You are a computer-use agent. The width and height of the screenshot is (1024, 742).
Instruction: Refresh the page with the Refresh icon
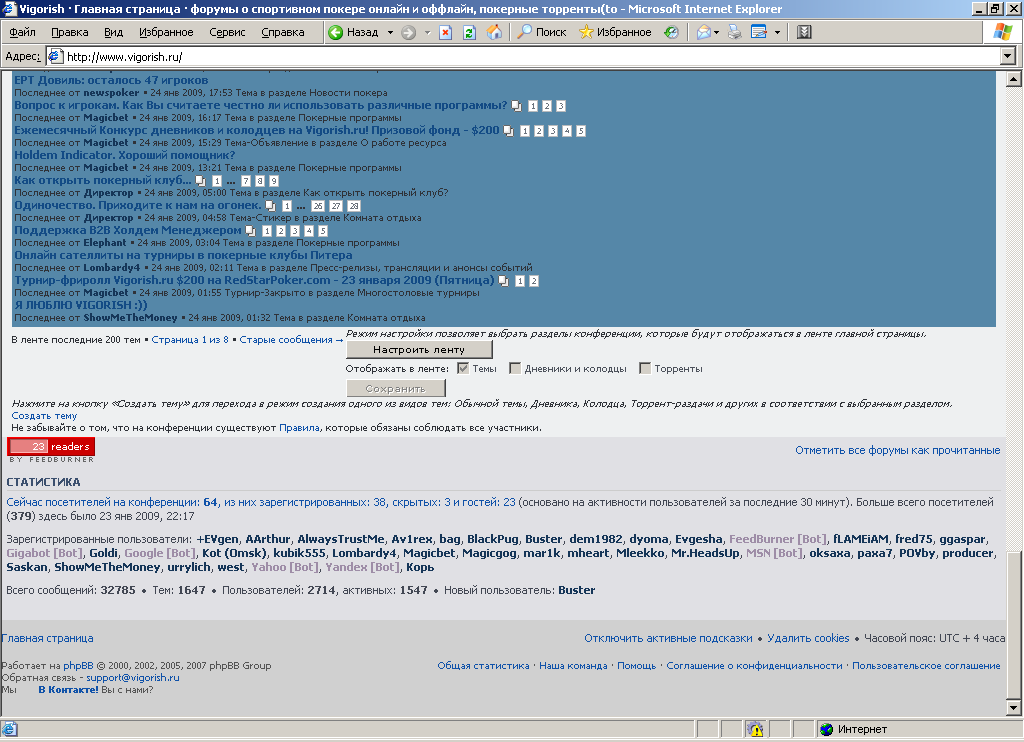[469, 32]
